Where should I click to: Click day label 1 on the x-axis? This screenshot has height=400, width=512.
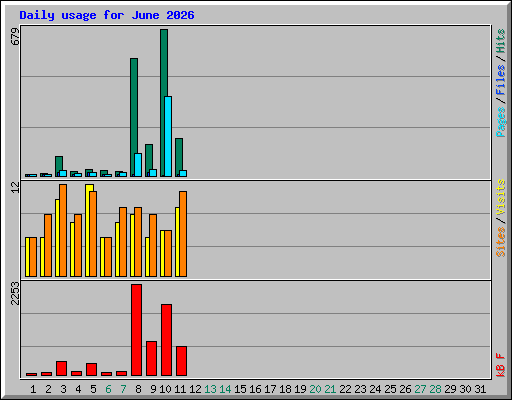[x=33, y=389]
